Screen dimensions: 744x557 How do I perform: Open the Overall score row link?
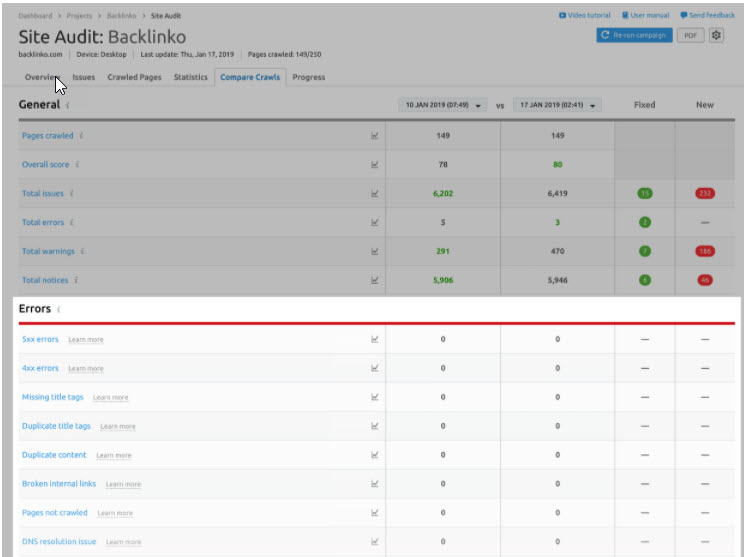[x=46, y=165]
